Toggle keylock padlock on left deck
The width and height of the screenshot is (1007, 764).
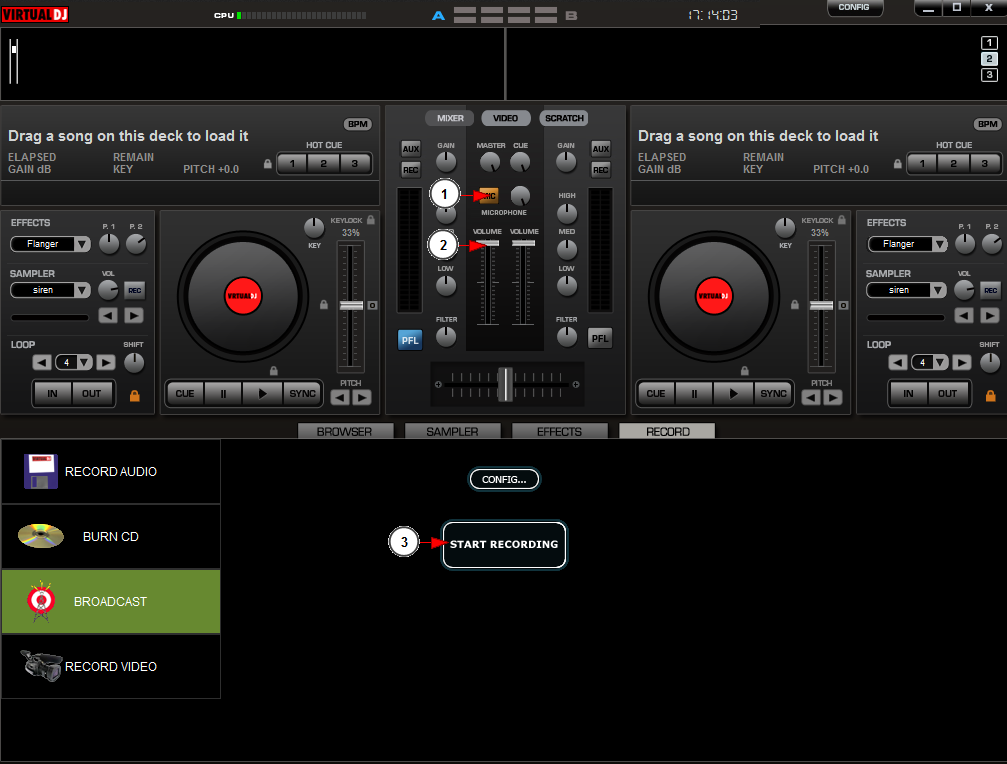tap(371, 220)
